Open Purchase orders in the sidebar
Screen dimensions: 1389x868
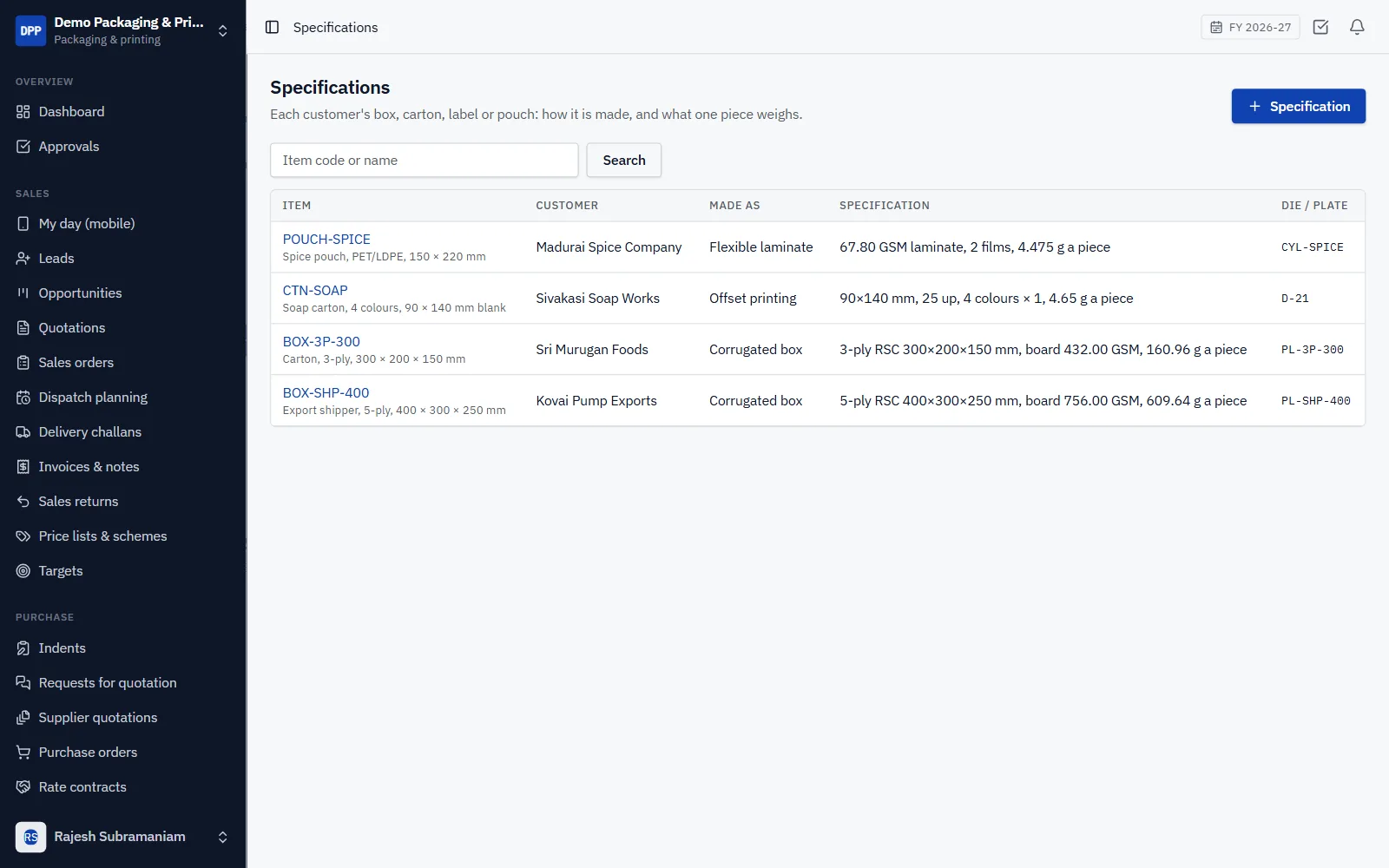pyautogui.click(x=88, y=753)
